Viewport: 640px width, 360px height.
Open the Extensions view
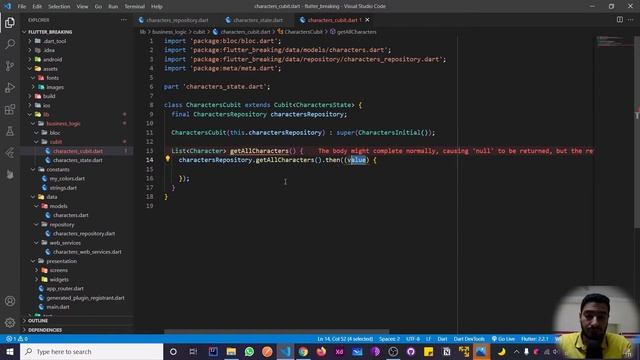[x=10, y=109]
